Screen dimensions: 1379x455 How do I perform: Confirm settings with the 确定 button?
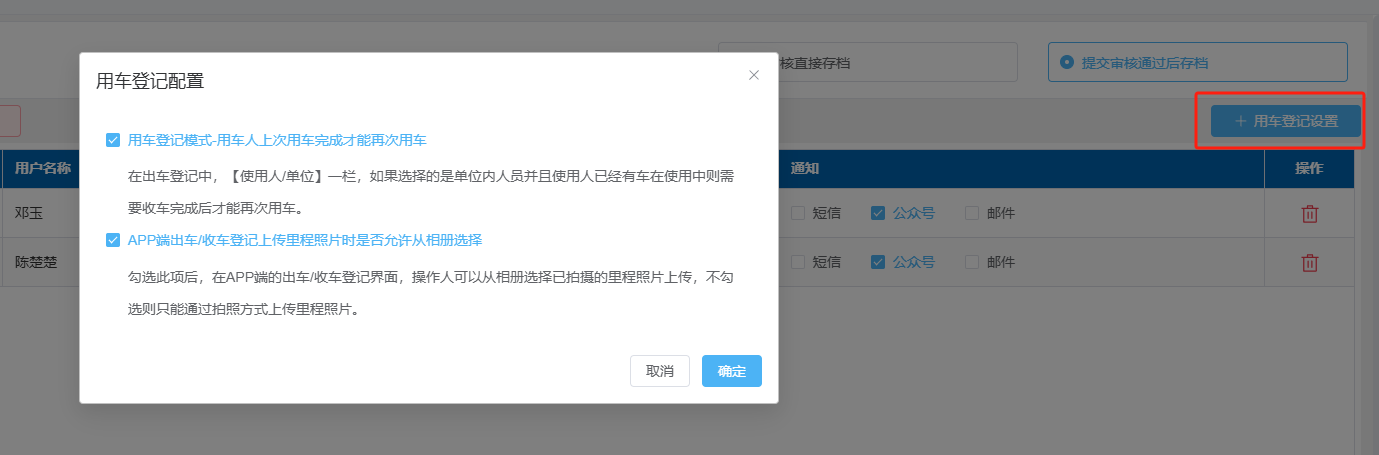point(731,371)
